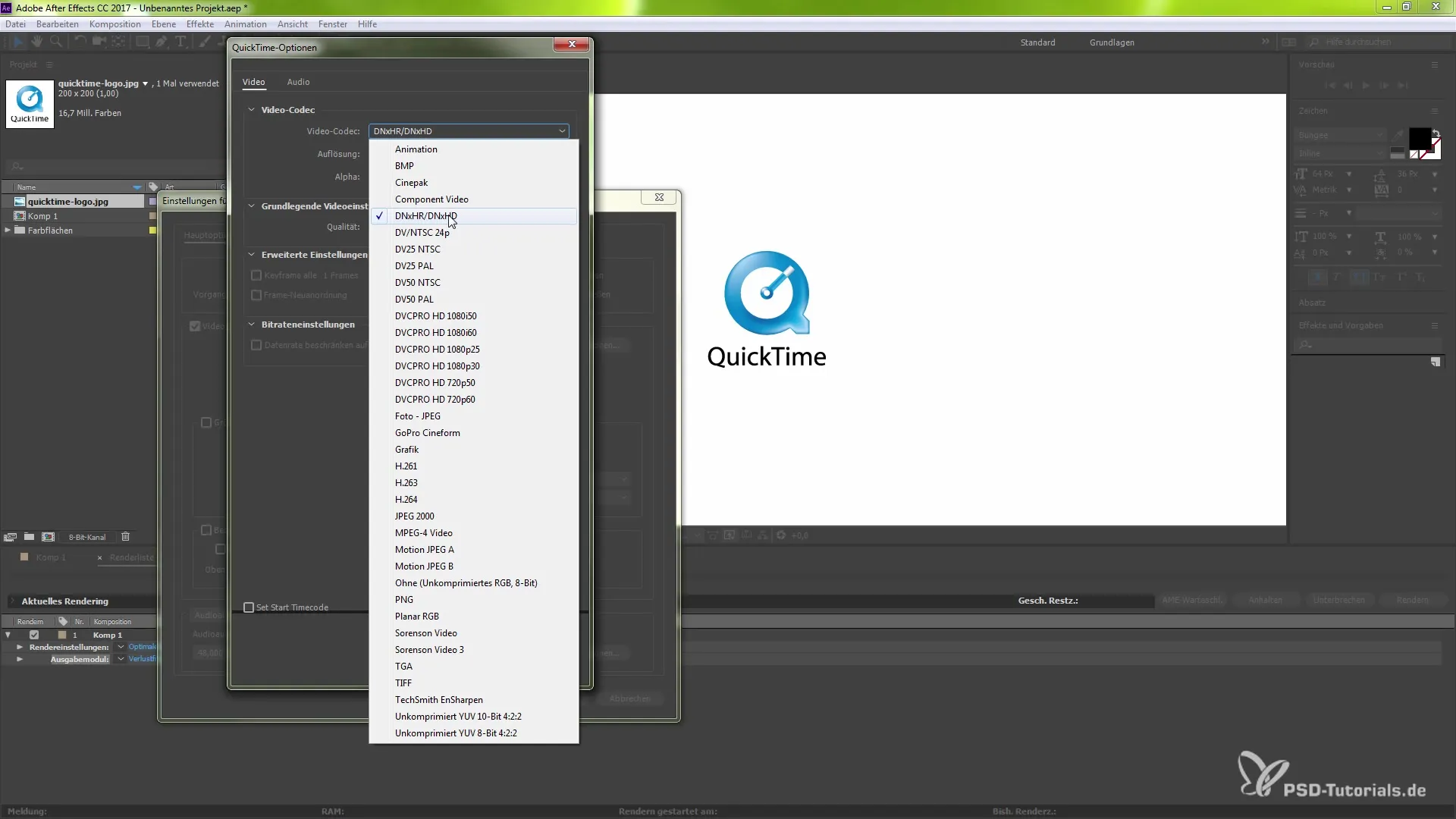Viewport: 1456px width, 819px height.
Task: Select the Hand tool
Action: point(36,42)
